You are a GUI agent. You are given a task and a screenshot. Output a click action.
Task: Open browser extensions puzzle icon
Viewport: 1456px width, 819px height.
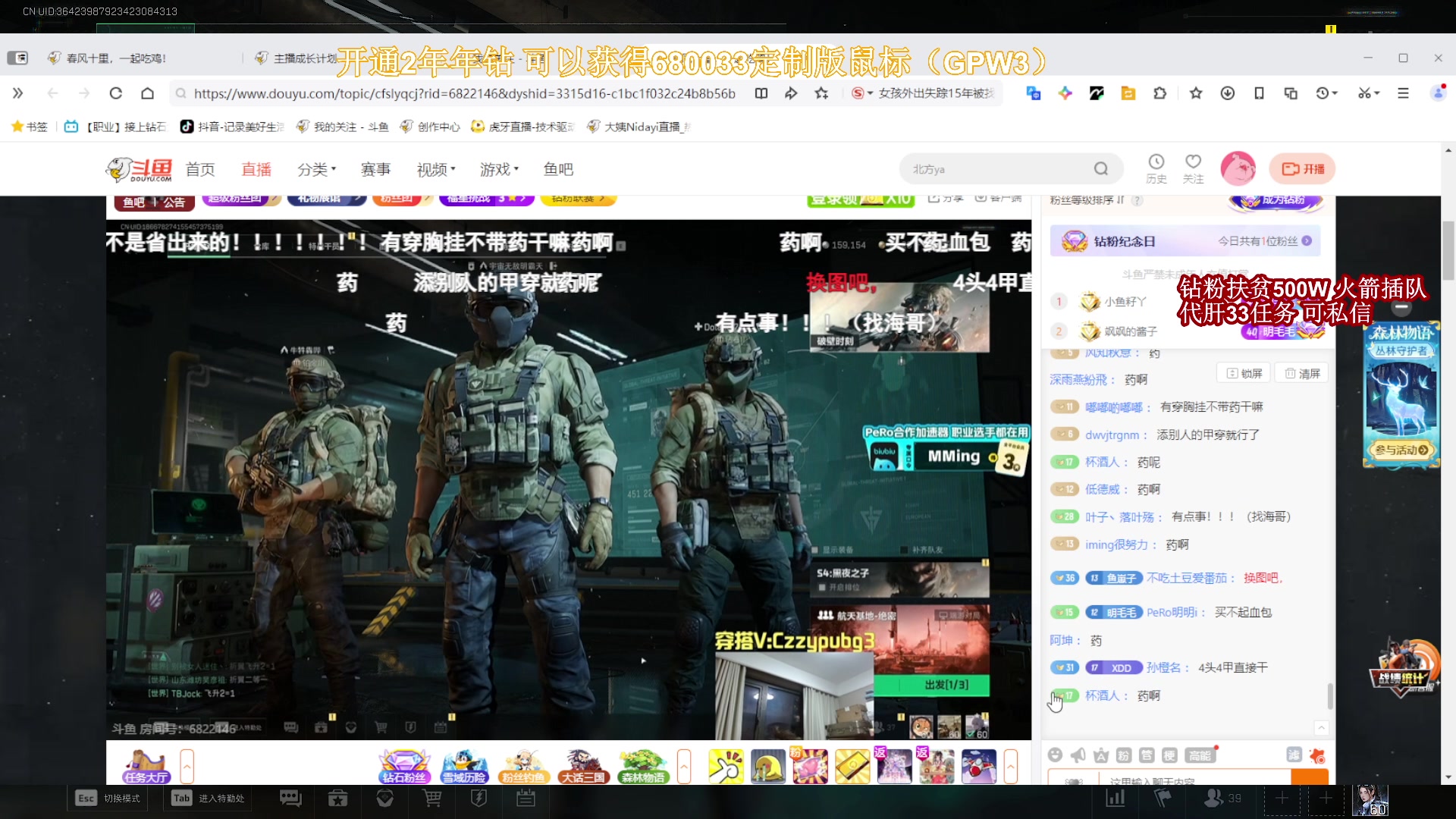point(1159,93)
